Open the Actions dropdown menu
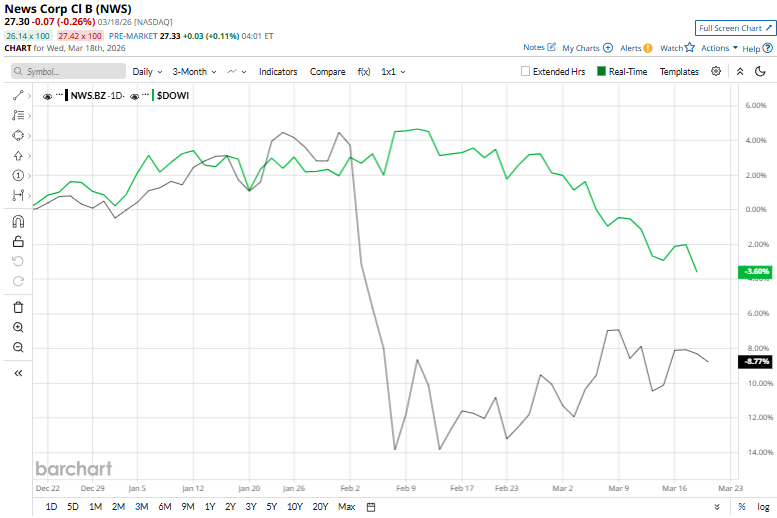777x518 pixels. click(x=719, y=48)
